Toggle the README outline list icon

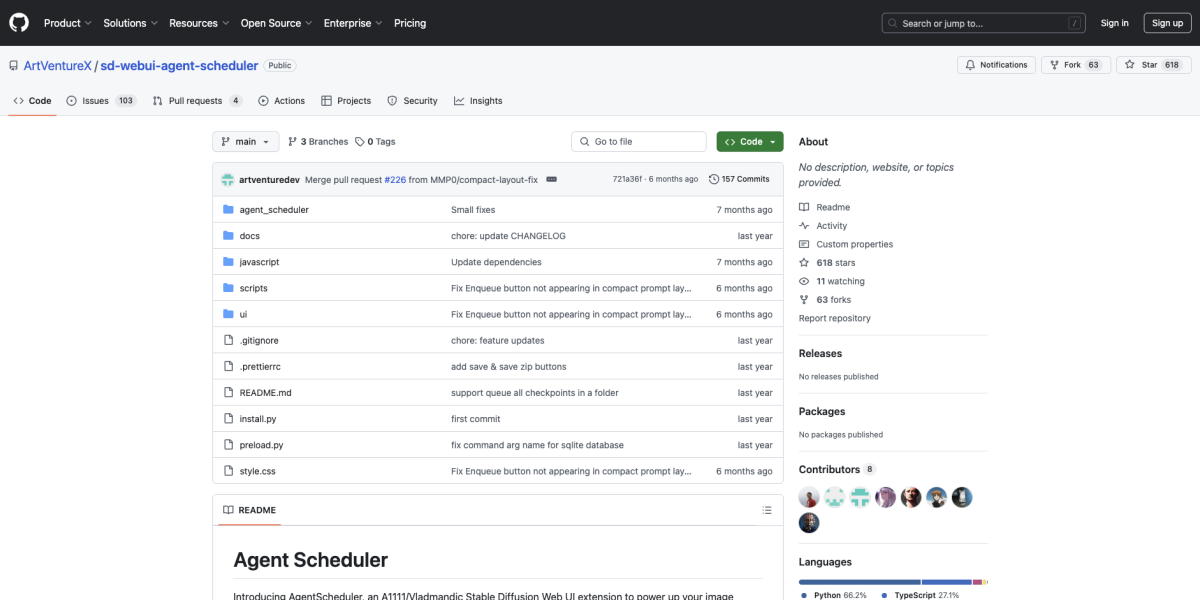tap(767, 509)
